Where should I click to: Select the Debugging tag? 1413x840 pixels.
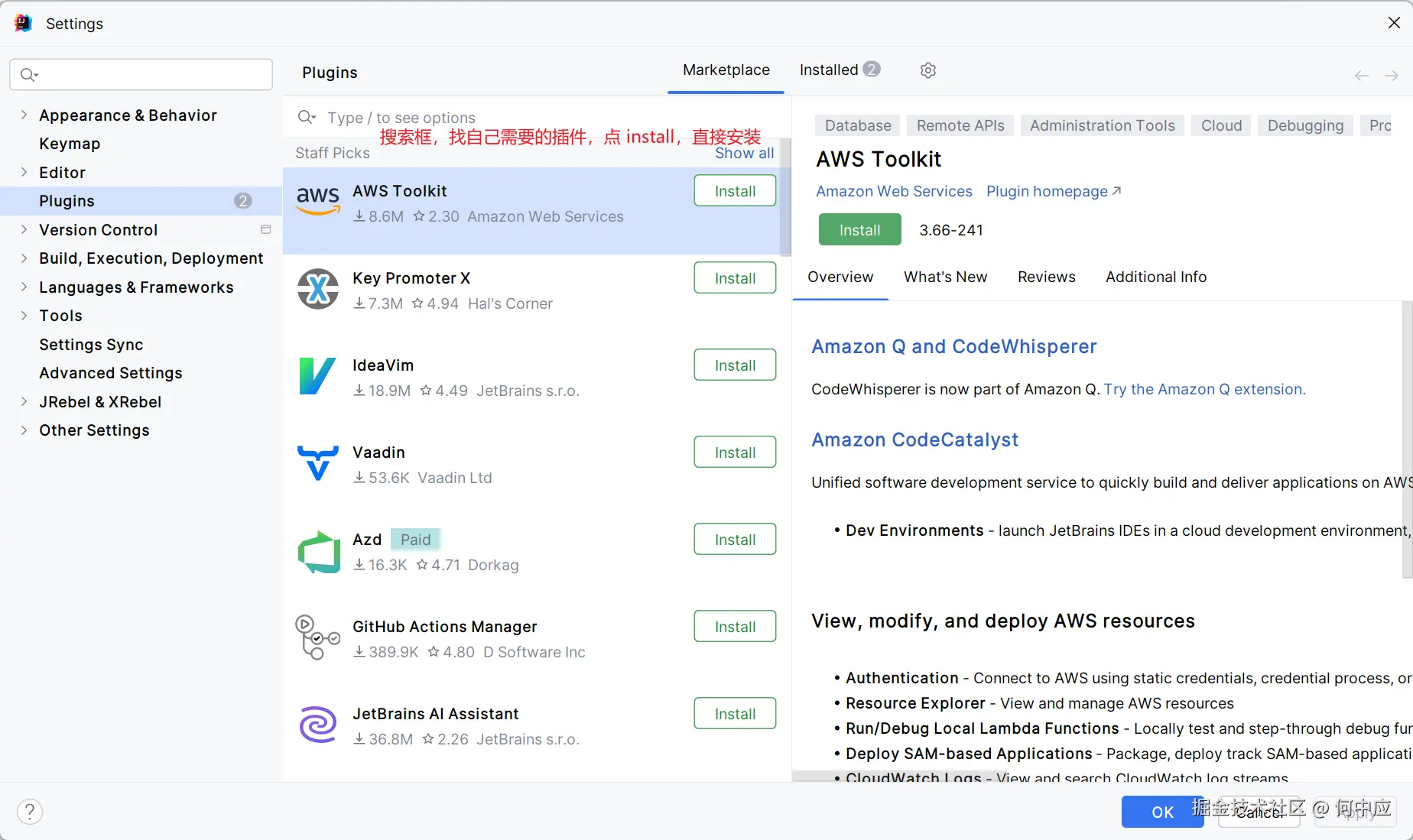[x=1305, y=125]
